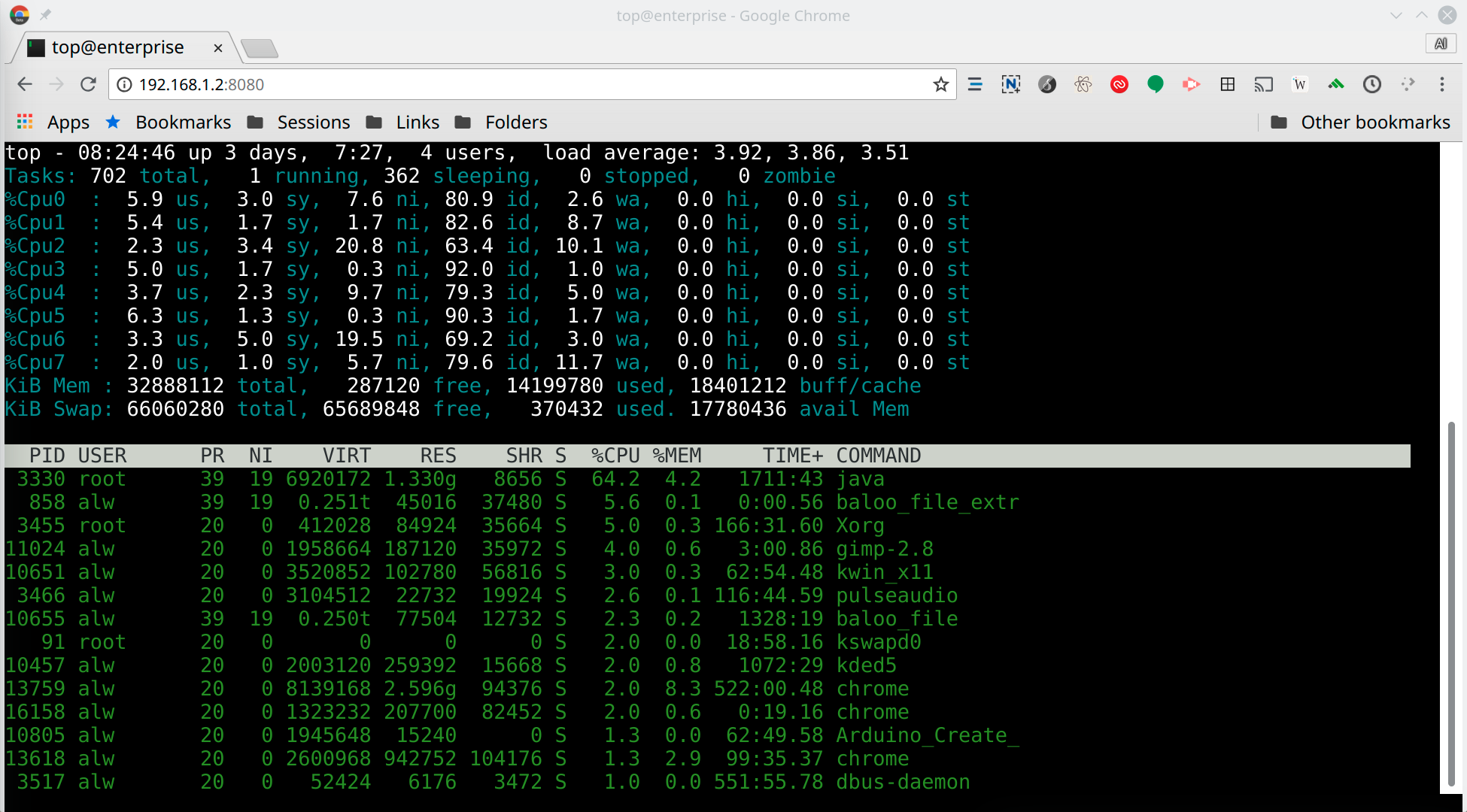Click the Cast screen extension icon
1467x812 pixels.
tap(1263, 84)
